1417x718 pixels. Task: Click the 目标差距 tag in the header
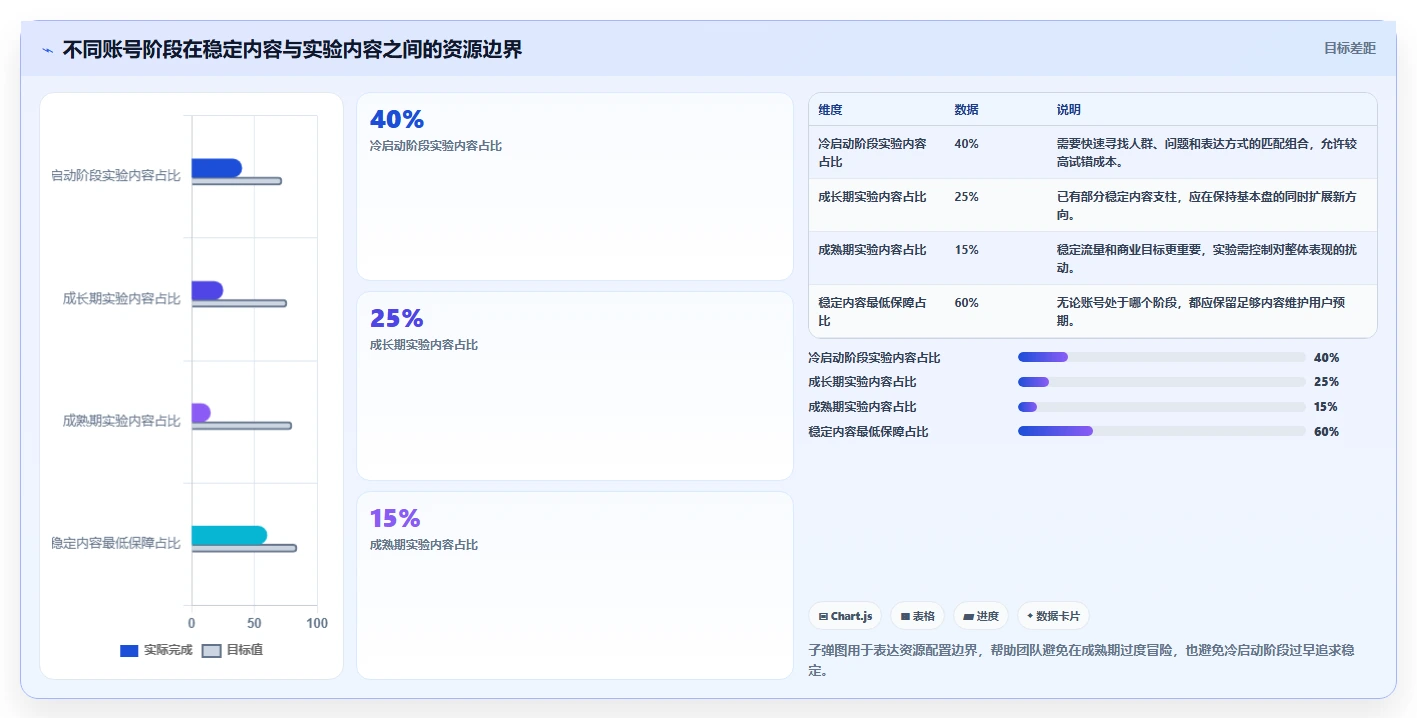tap(1349, 48)
